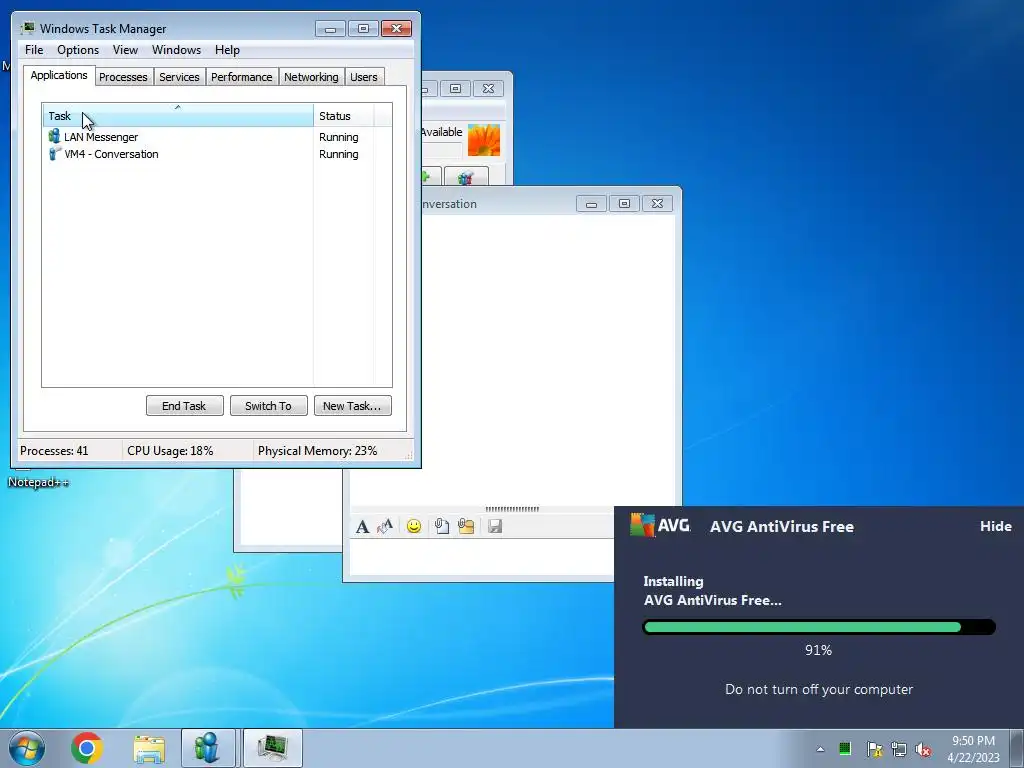Click the green CPU meter tray icon
Image resolution: width=1024 pixels, height=768 pixels.
point(845,748)
